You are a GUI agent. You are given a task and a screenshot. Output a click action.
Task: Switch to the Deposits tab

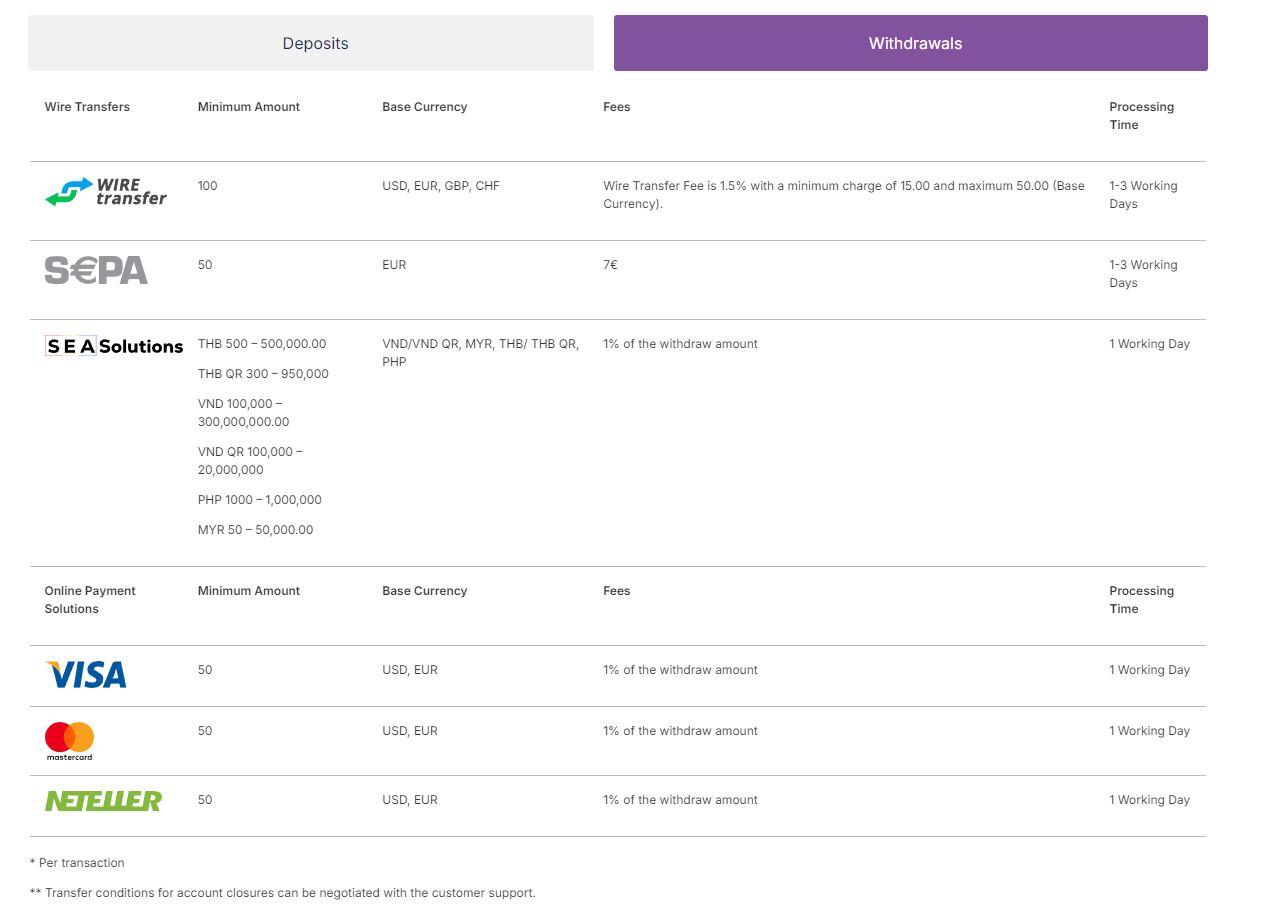pyautogui.click(x=314, y=43)
